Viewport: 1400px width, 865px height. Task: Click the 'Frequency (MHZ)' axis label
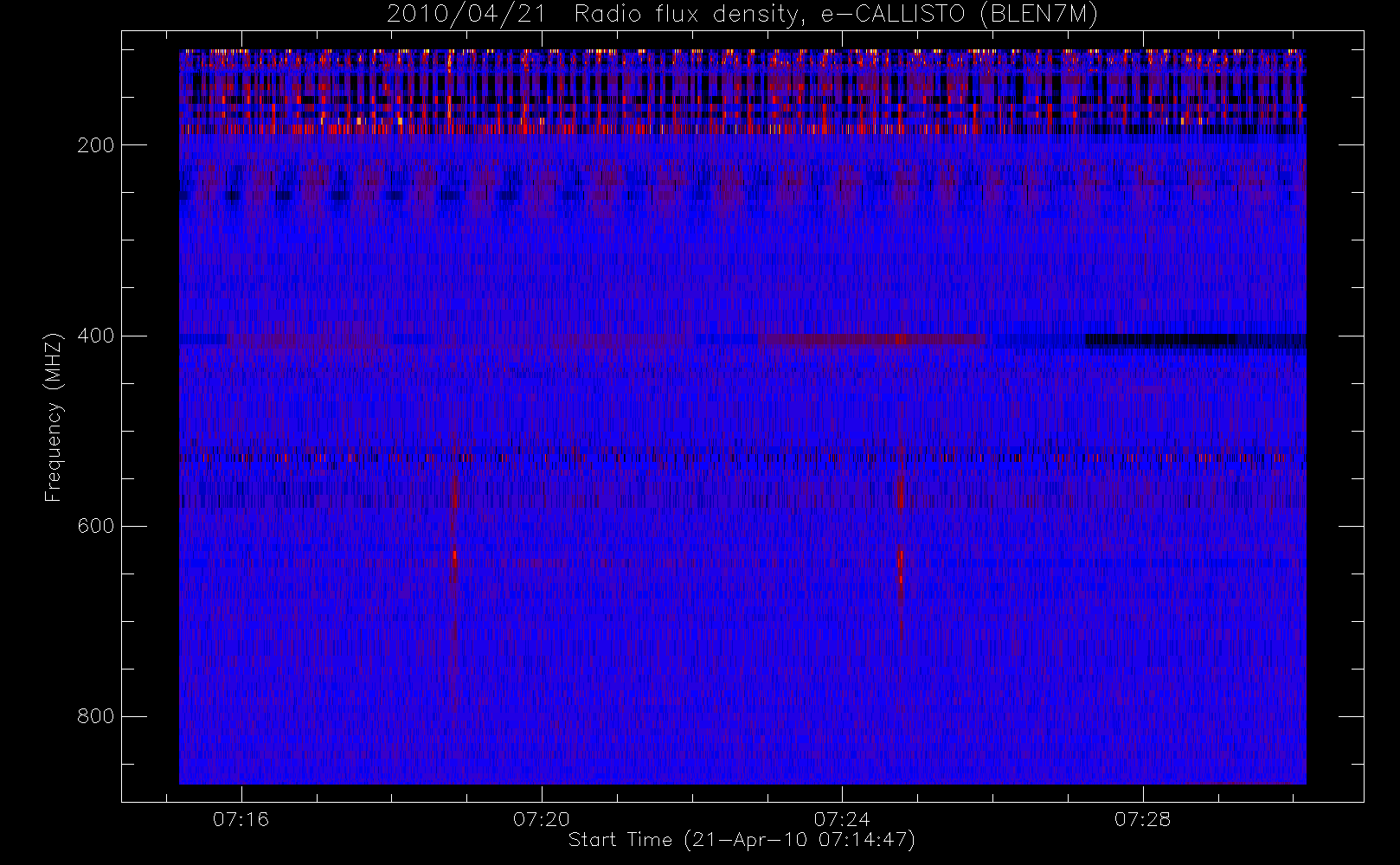pyautogui.click(x=54, y=417)
